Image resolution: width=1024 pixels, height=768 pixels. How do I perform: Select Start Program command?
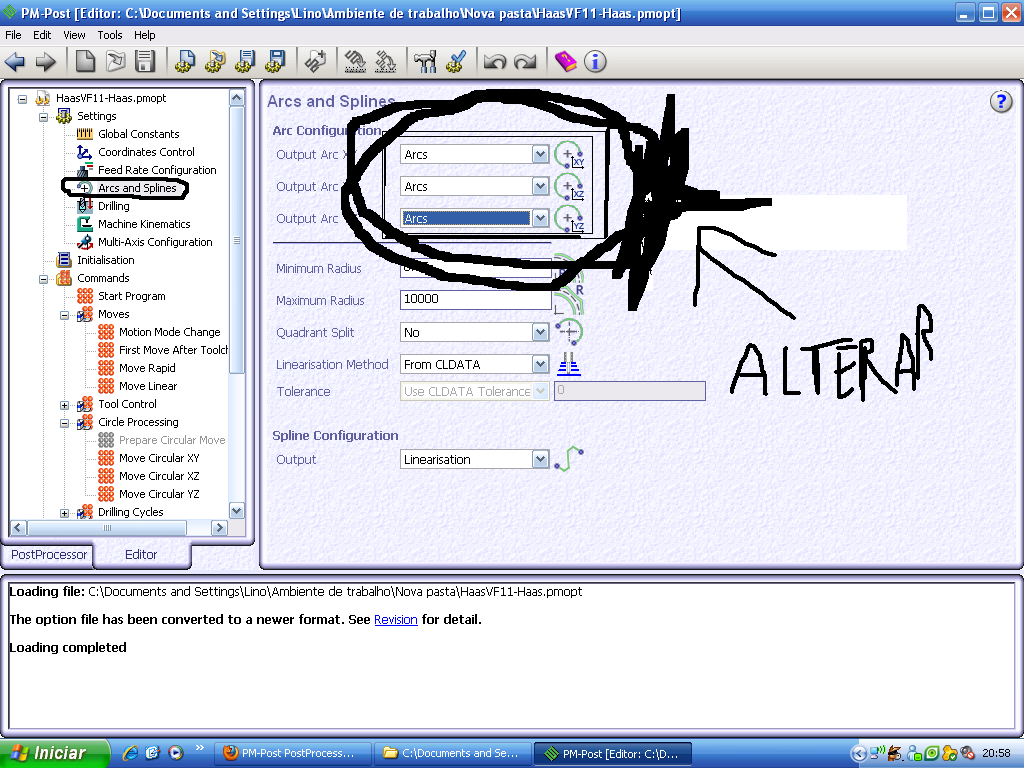click(x=131, y=296)
